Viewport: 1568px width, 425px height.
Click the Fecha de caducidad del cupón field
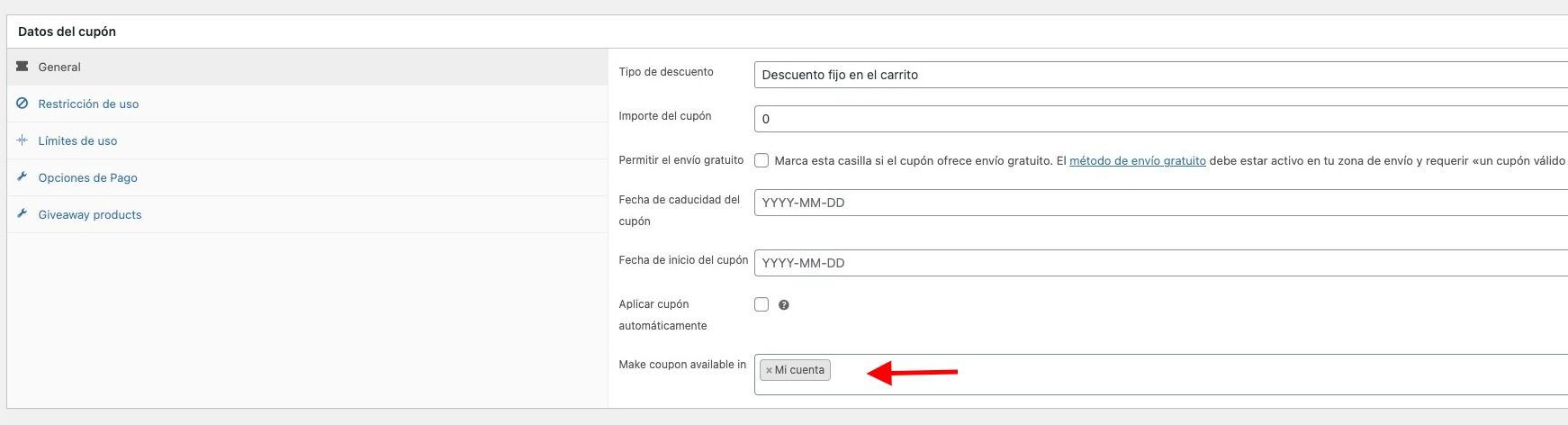1161,203
